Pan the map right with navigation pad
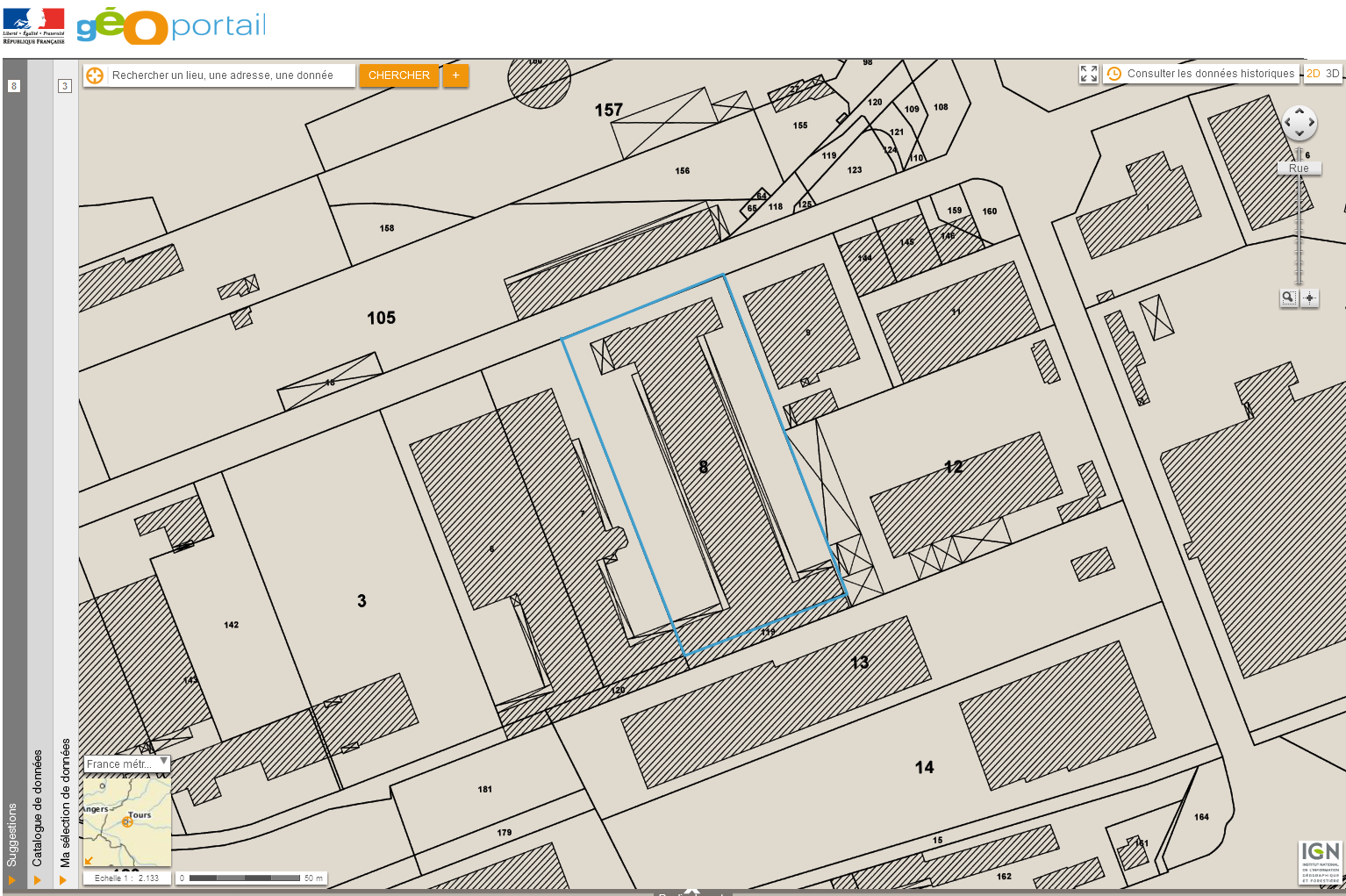This screenshot has height=896, width=1346. pos(1311,123)
